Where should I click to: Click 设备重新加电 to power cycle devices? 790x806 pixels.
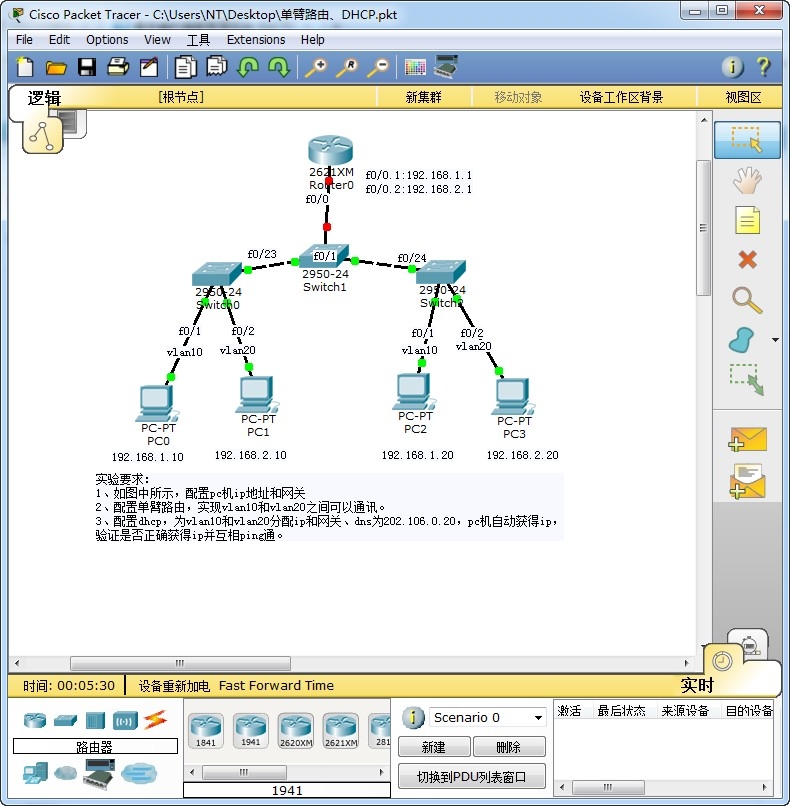174,686
